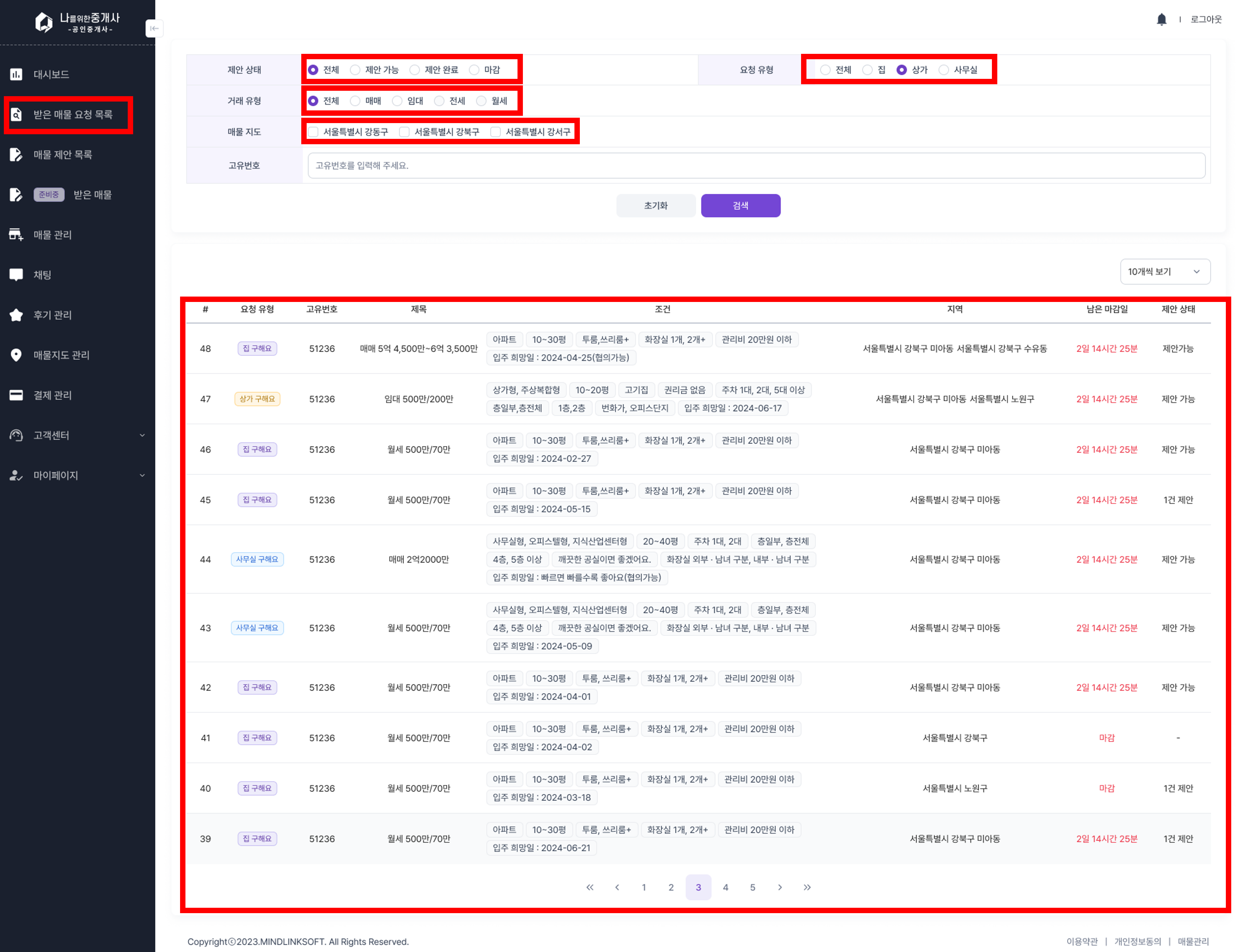Click the 고유번호 input field
Image resolution: width=1242 pixels, height=952 pixels.
[756, 165]
